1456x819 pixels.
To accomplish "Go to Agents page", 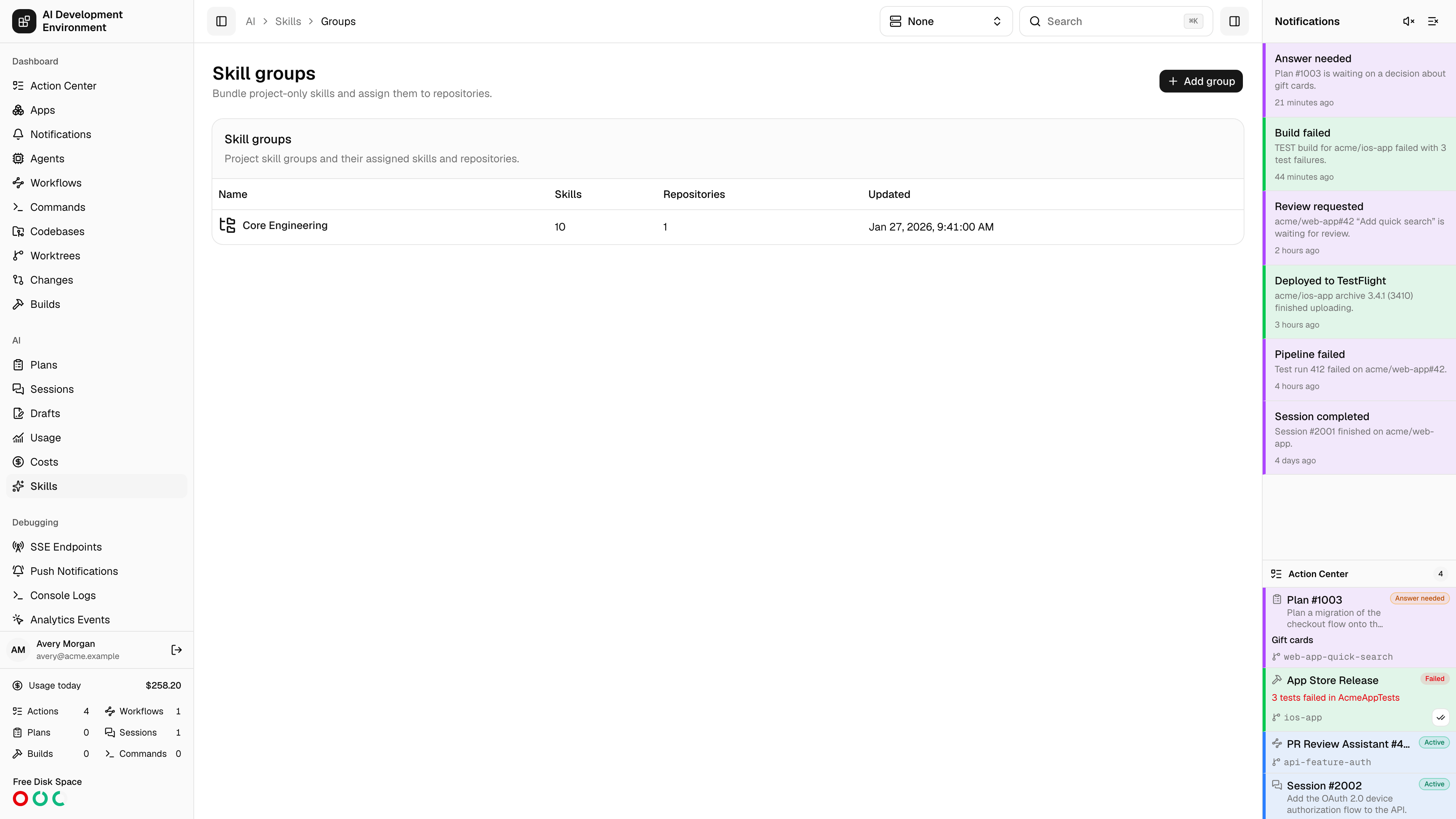I will tap(97, 159).
